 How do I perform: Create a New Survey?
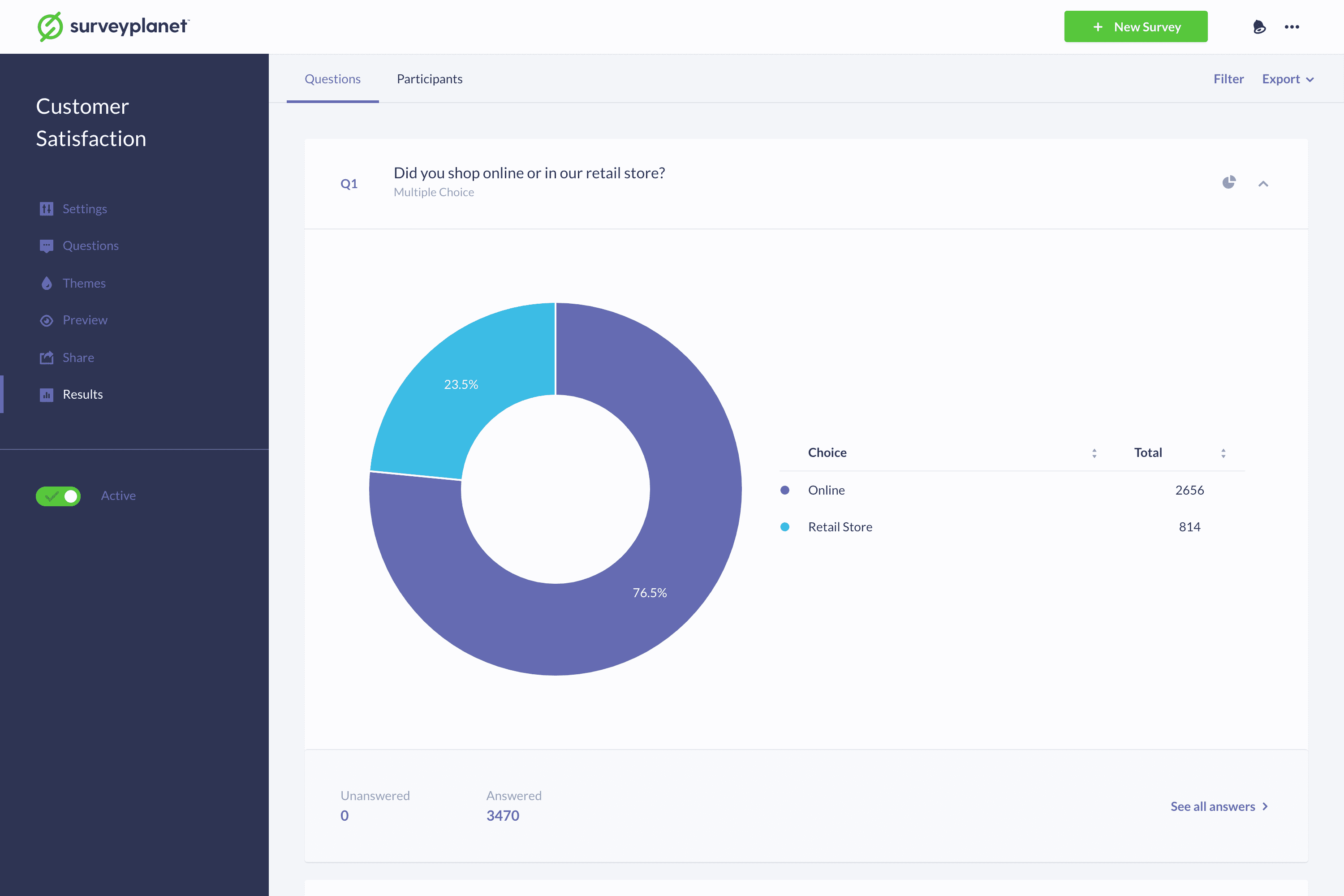tap(1135, 26)
